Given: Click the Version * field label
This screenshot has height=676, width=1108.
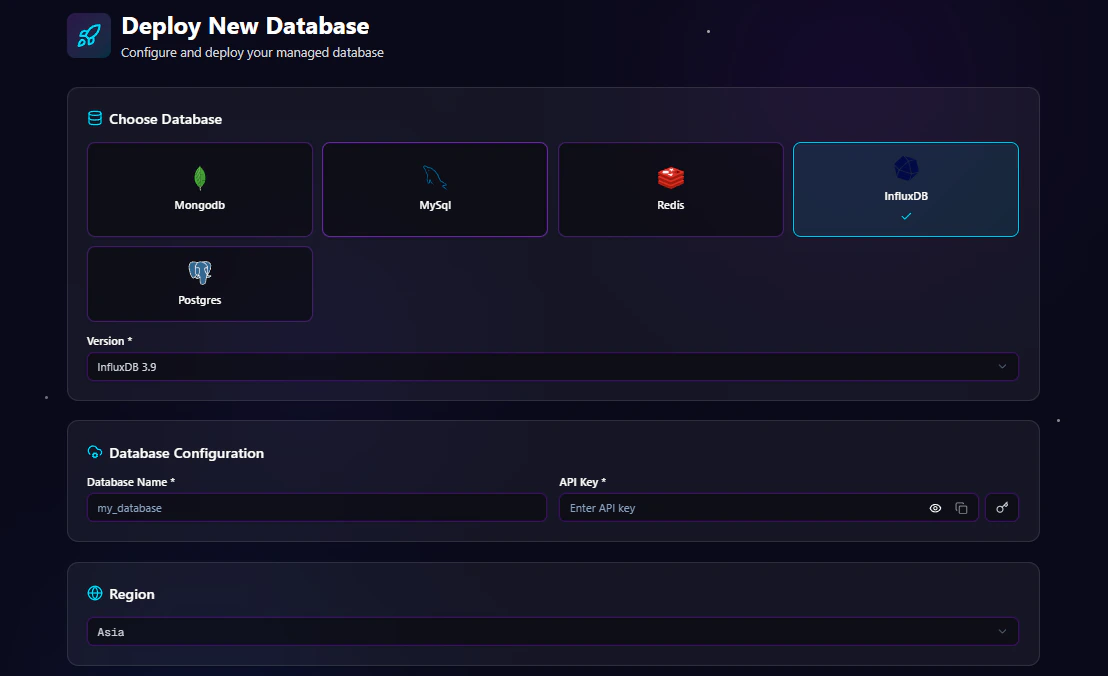Looking at the screenshot, I should (x=110, y=340).
